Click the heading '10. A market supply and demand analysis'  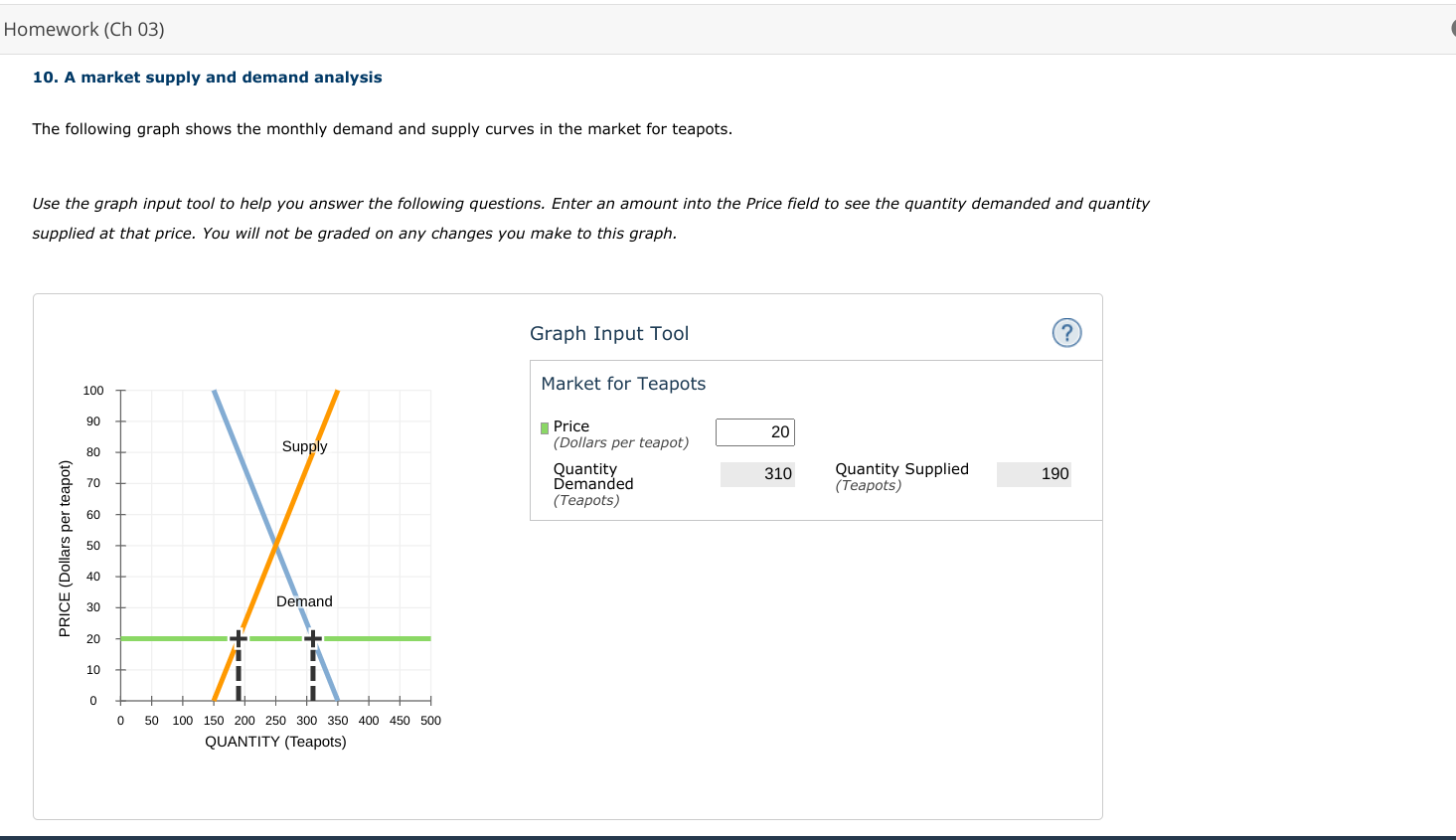pyautogui.click(x=207, y=77)
